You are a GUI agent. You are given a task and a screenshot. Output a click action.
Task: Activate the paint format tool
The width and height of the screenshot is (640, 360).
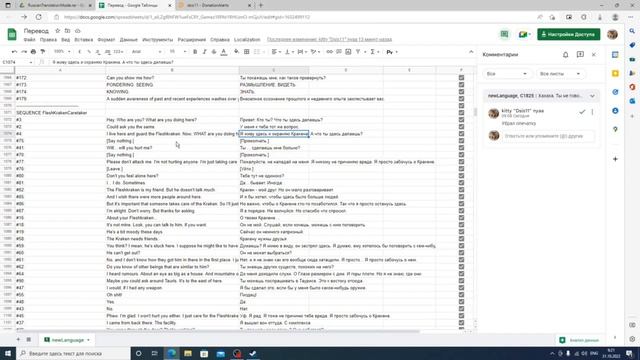click(x=42, y=52)
